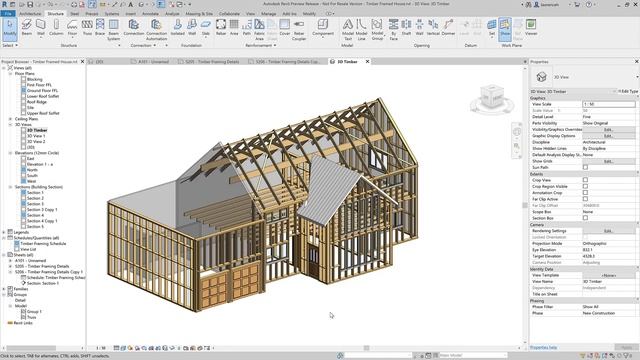Collapse the Sections (Building Section) node

(x=10, y=187)
